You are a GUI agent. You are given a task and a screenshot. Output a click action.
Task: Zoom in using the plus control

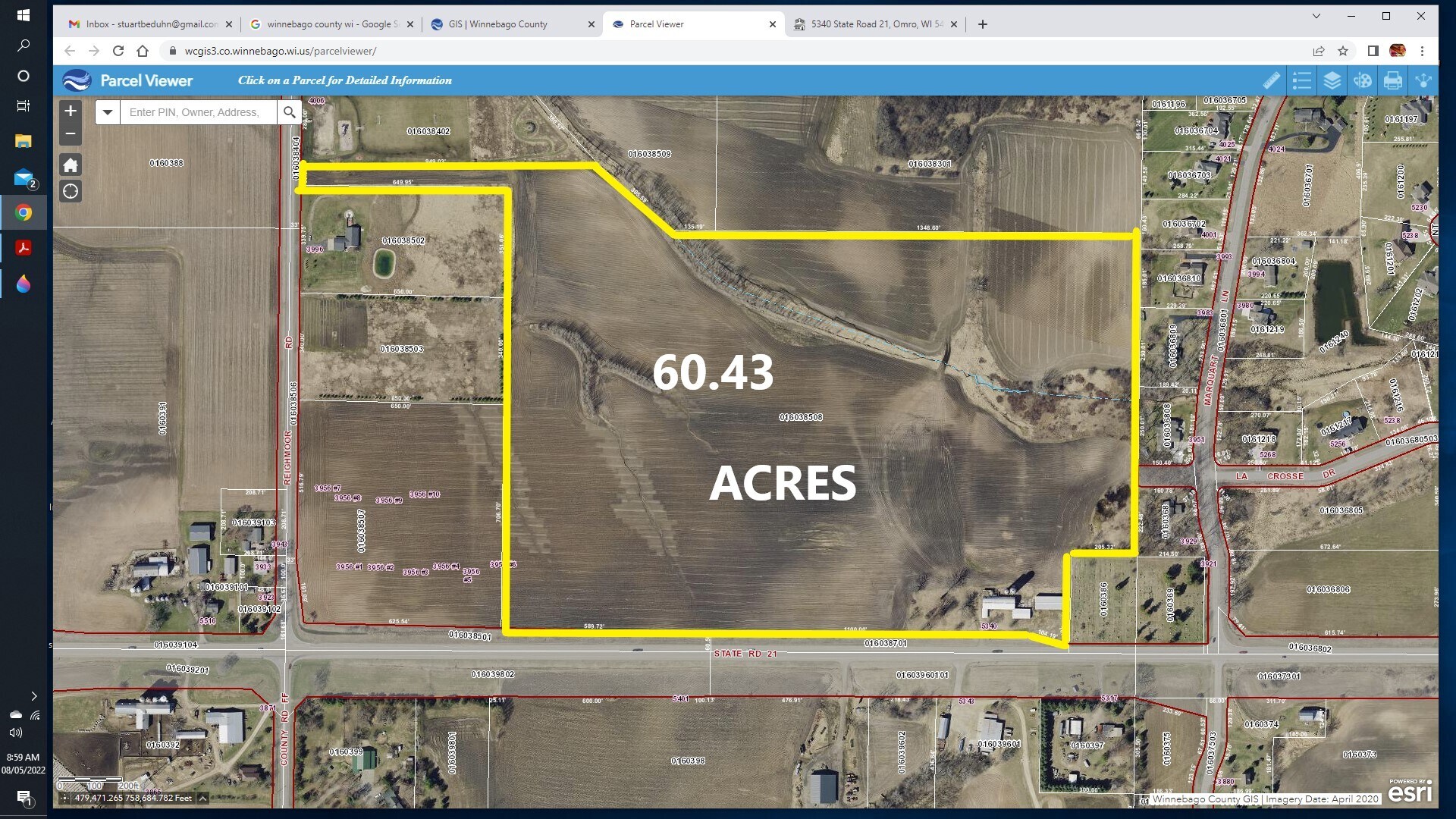tap(70, 111)
